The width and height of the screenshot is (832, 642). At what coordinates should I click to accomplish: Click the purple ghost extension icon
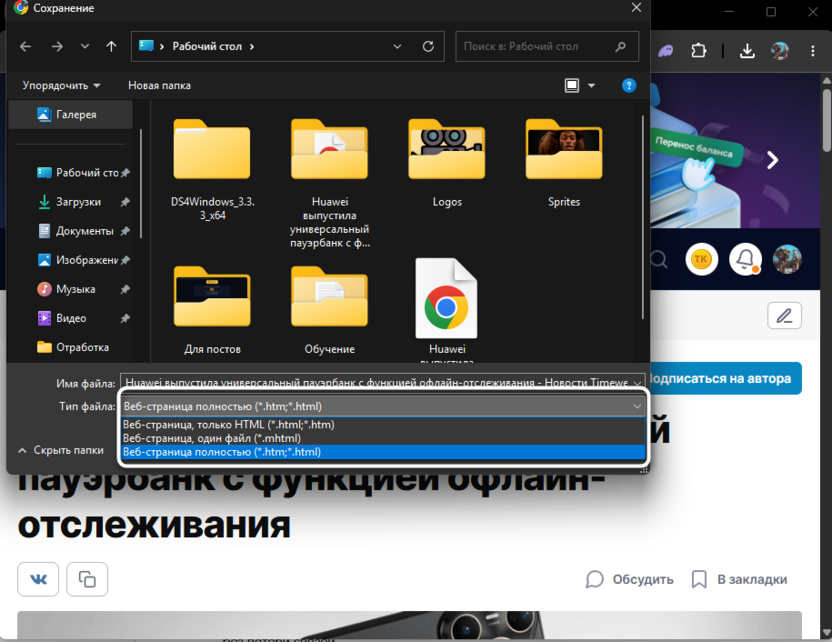[x=666, y=51]
